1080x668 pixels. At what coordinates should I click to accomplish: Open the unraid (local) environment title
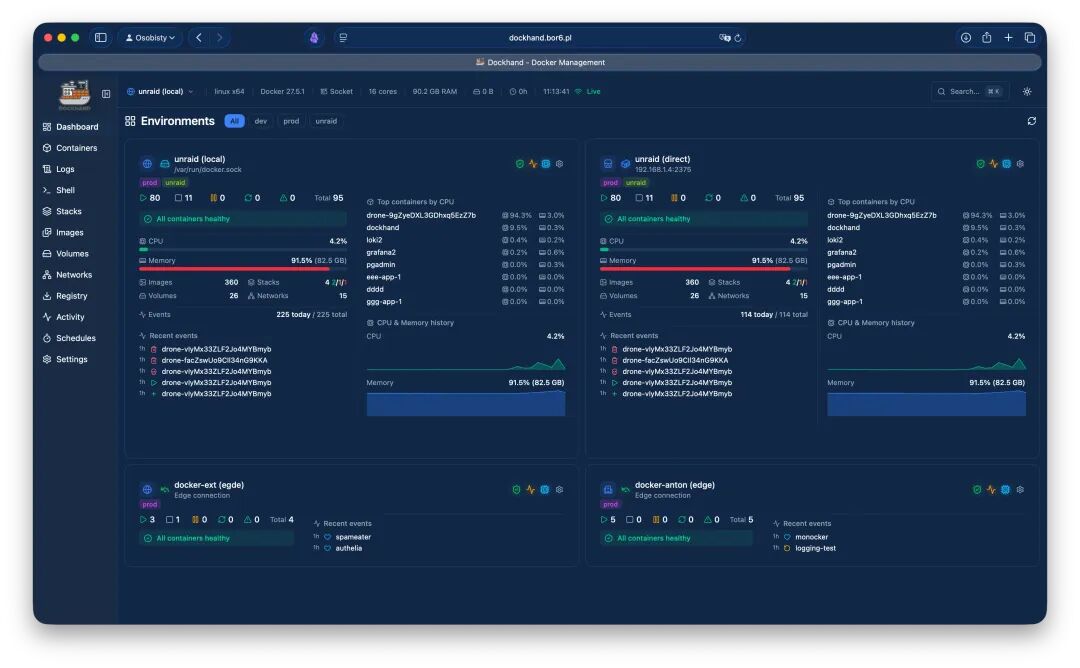199,159
